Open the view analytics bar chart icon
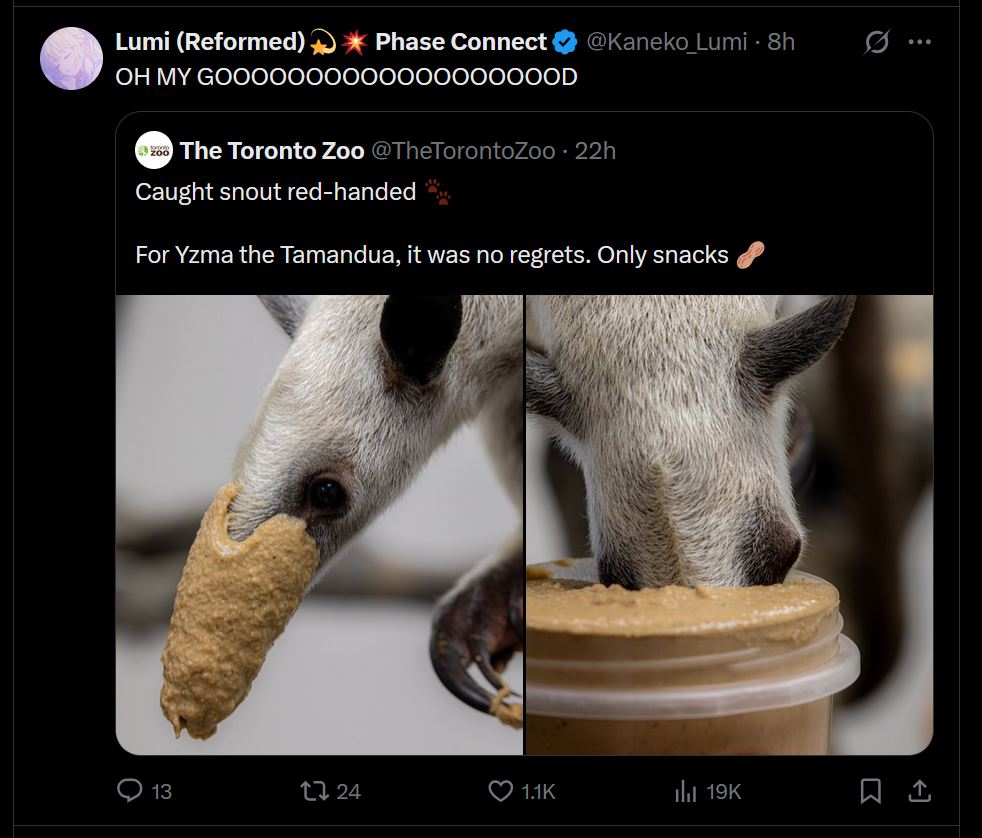The image size is (982, 838). point(685,791)
